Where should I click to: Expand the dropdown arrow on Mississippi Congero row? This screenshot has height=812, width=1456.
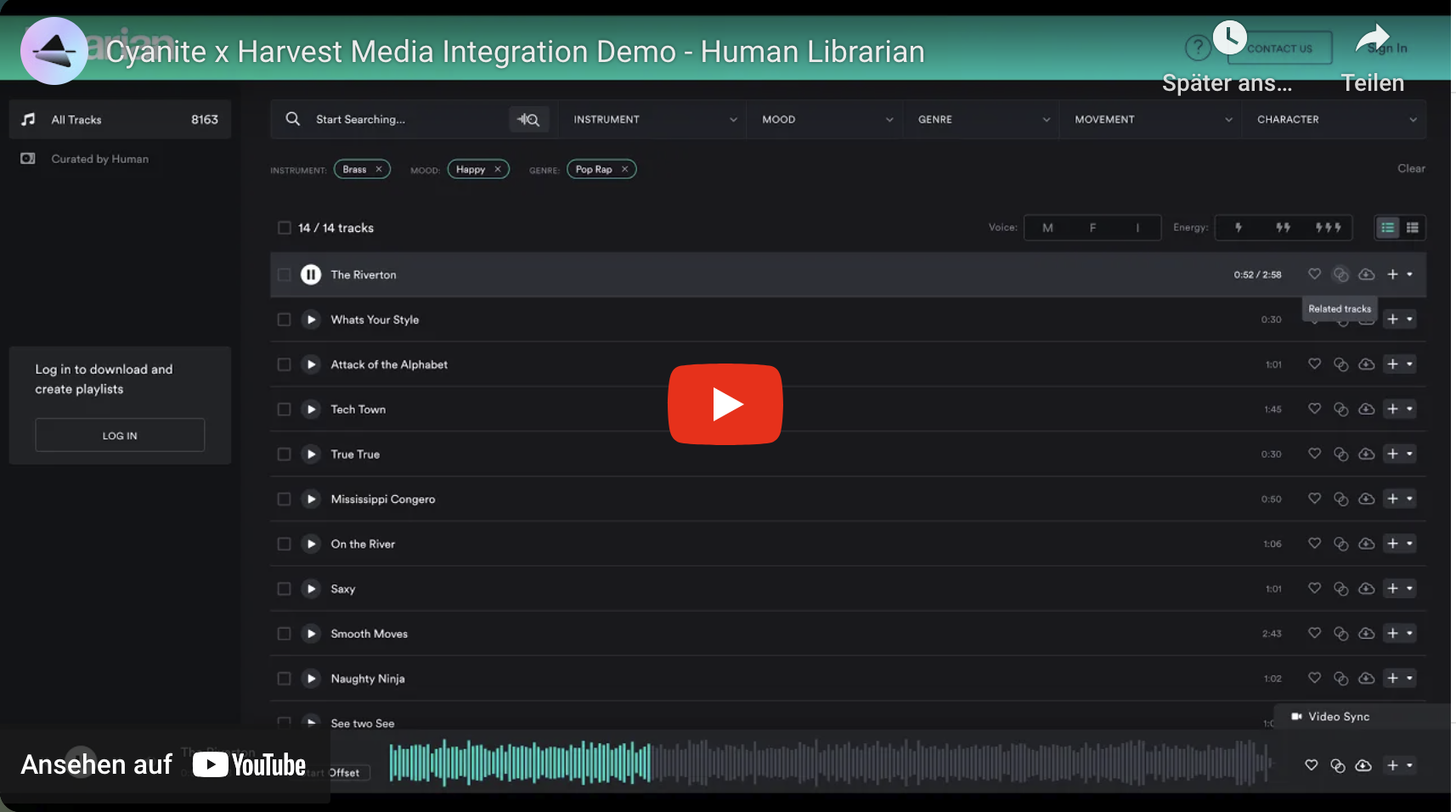point(1409,499)
